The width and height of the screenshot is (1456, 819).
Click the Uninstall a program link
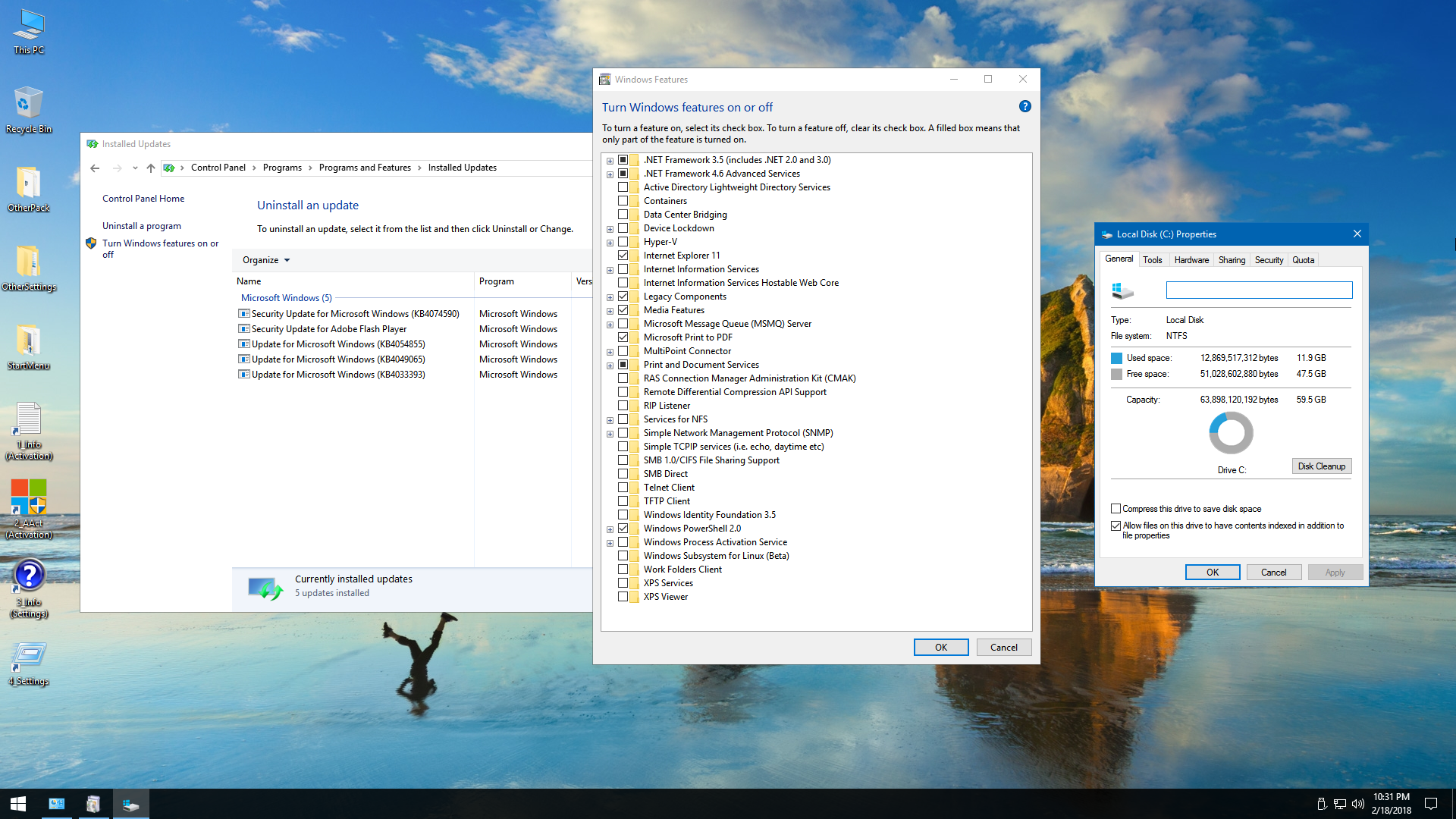tap(142, 226)
